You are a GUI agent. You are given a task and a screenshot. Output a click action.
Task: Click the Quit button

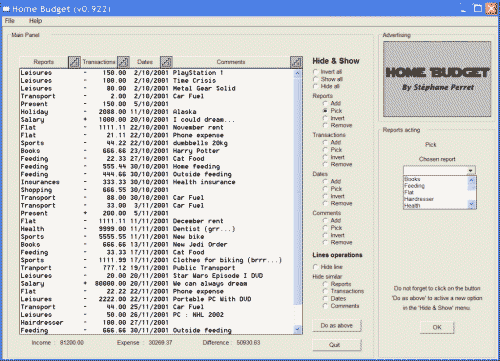pyautogui.click(x=337, y=345)
